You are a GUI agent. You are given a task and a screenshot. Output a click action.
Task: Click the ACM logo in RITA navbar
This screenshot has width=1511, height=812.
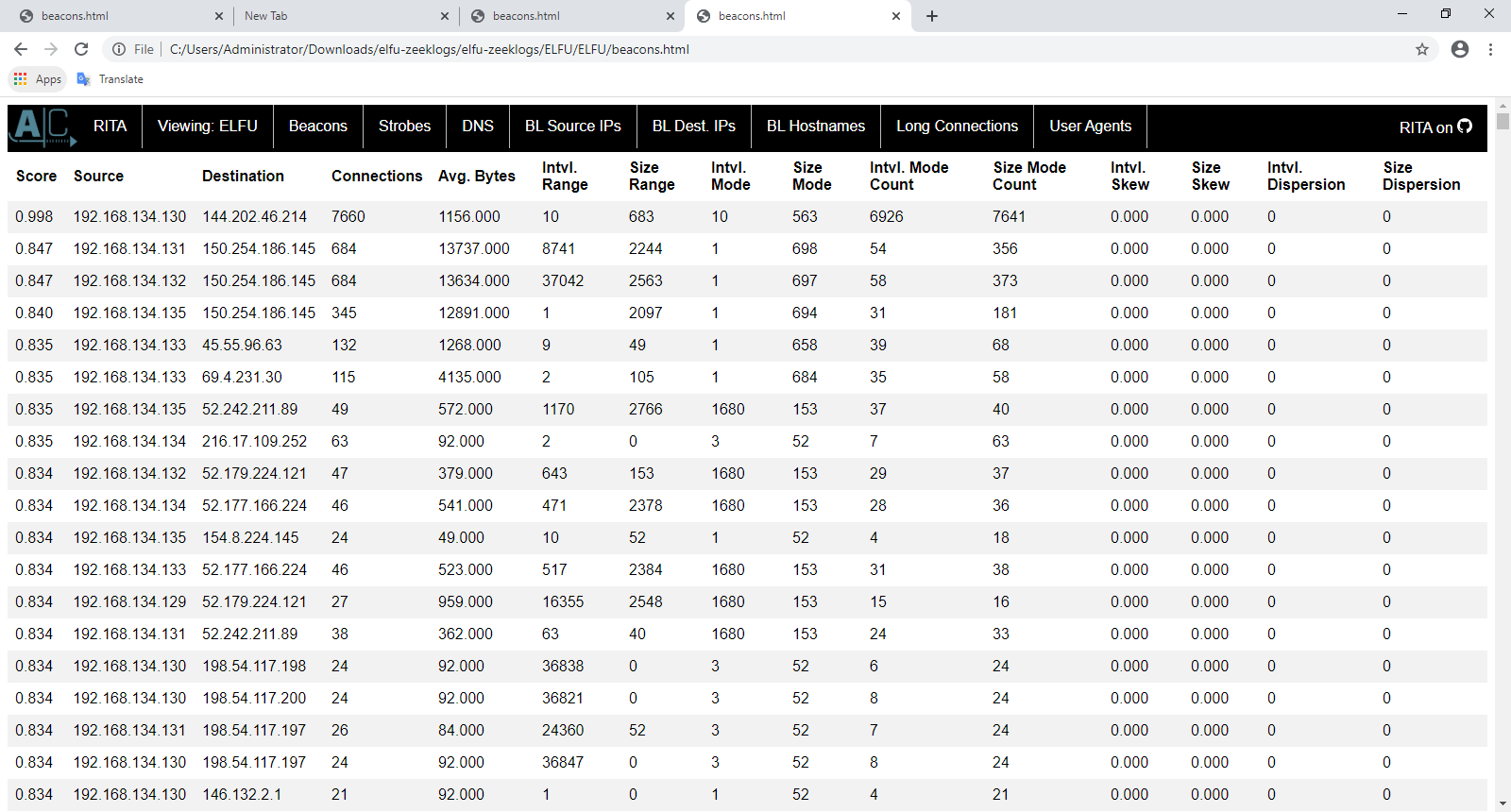(42, 127)
